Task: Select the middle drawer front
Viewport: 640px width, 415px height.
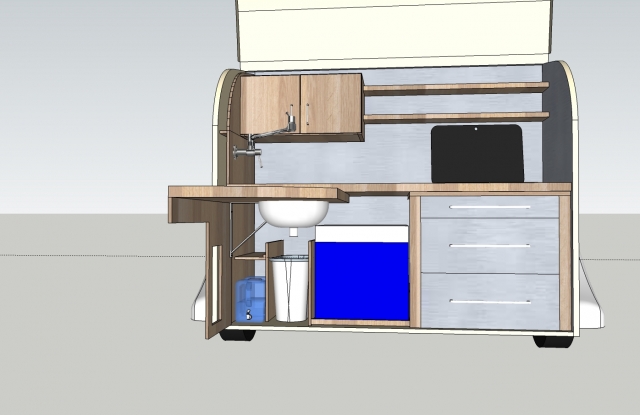Action: (490, 246)
